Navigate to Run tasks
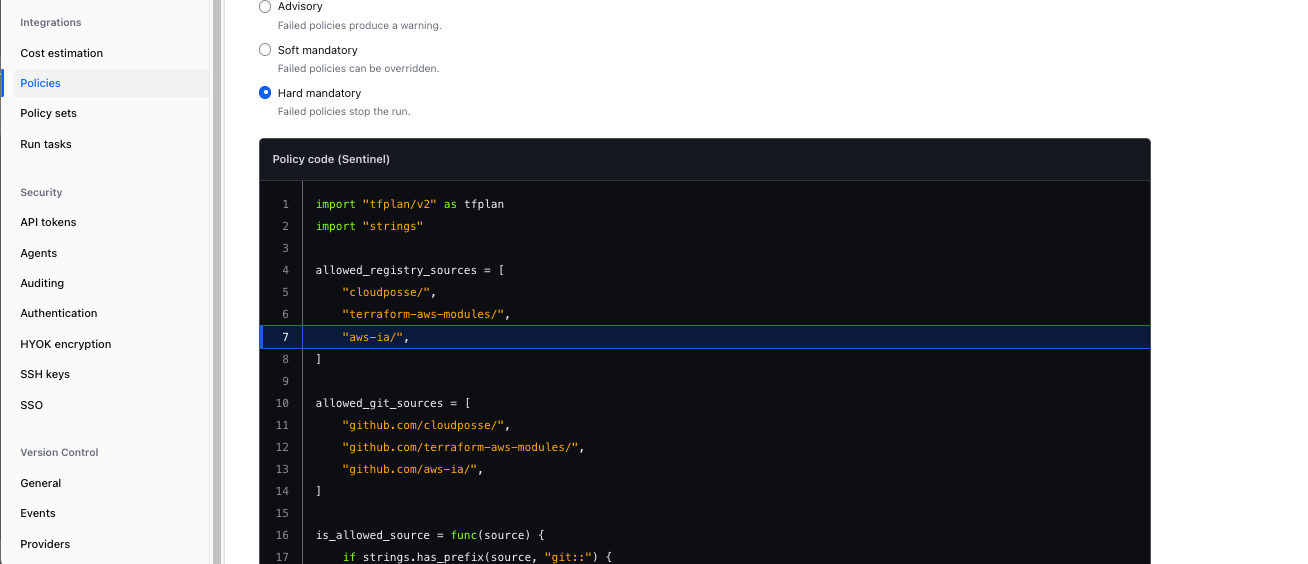This screenshot has height=564, width=1308. coord(46,144)
